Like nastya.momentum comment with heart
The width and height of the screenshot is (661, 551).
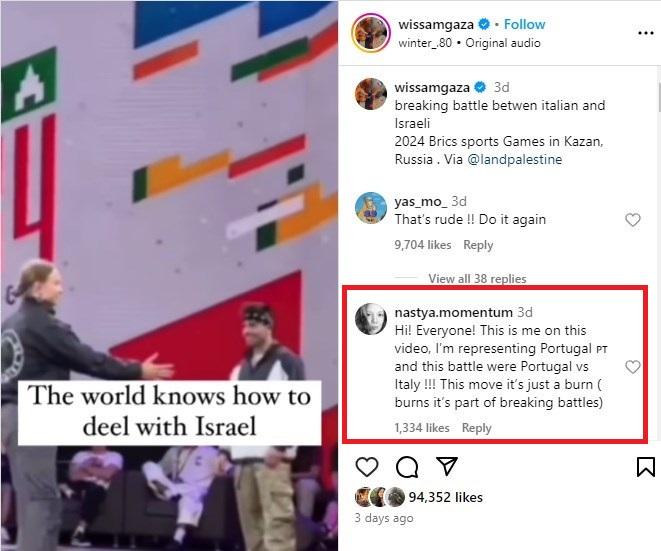tap(632, 367)
